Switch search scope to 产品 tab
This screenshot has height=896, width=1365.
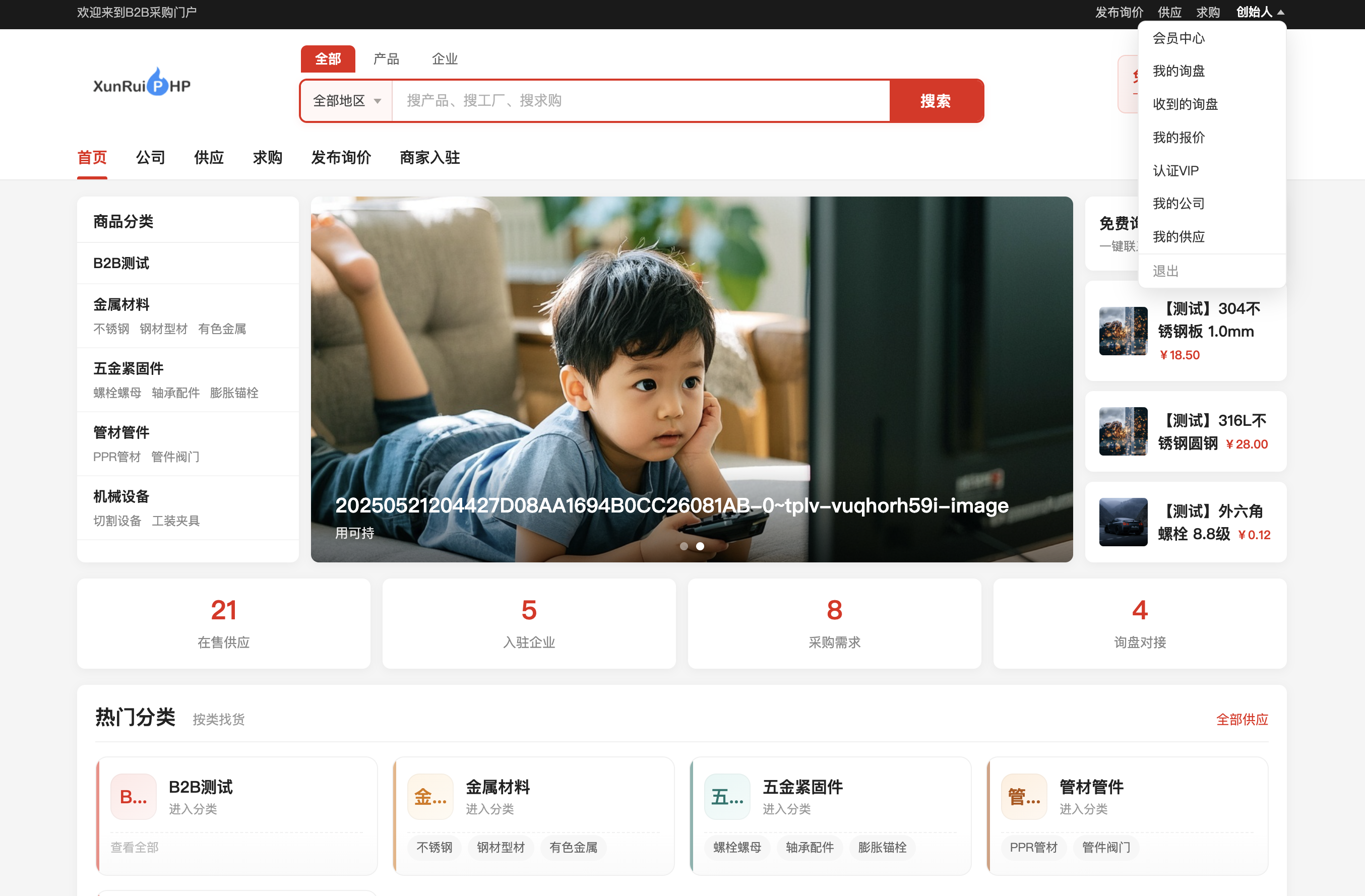[386, 58]
